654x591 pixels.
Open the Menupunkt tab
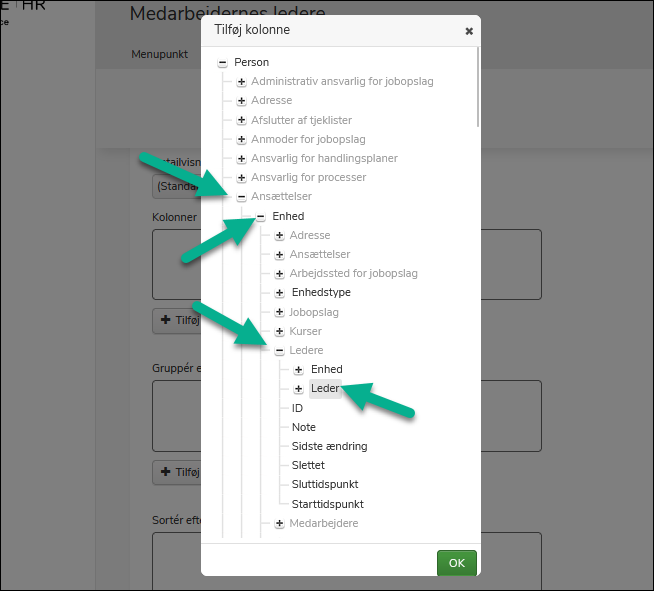[159, 54]
